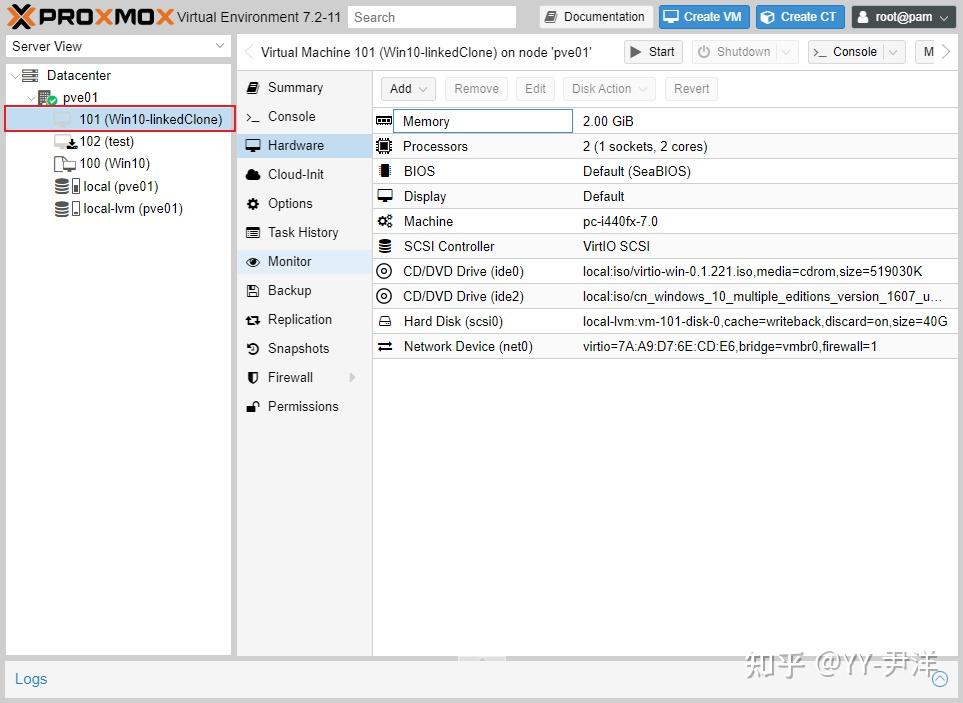
Task: Click the Summary book icon in side menu
Action: click(x=252, y=88)
